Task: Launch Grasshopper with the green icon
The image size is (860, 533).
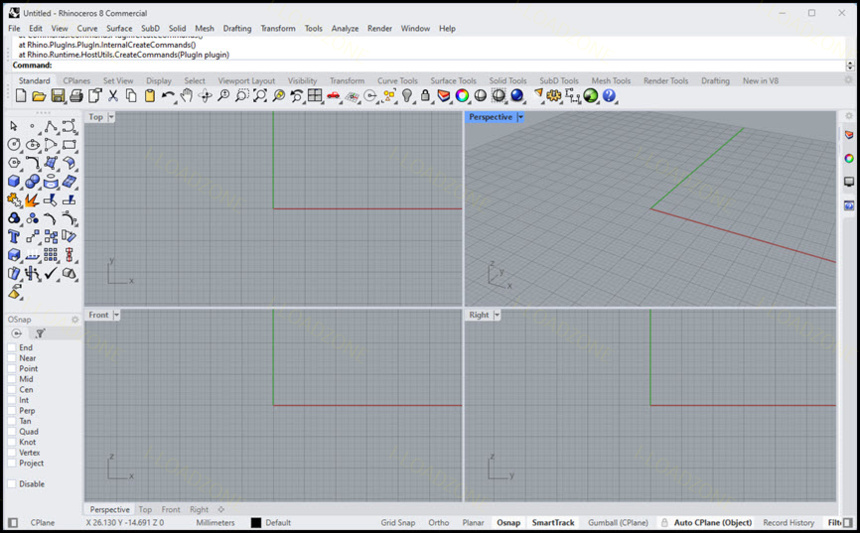Action: (591, 96)
